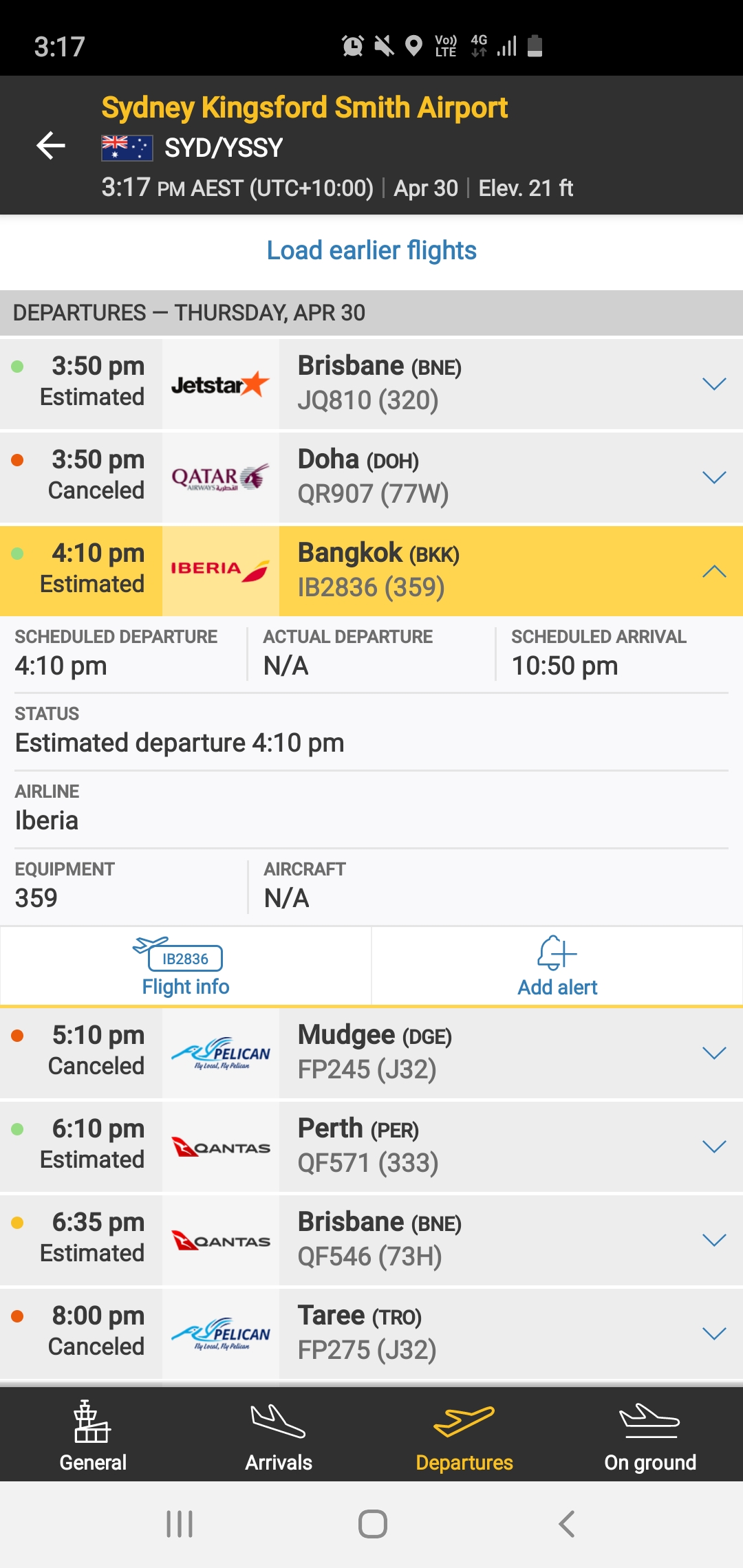Viewport: 743px width, 1568px height.
Task: Tap the Jetstar airline logo
Action: click(220, 384)
